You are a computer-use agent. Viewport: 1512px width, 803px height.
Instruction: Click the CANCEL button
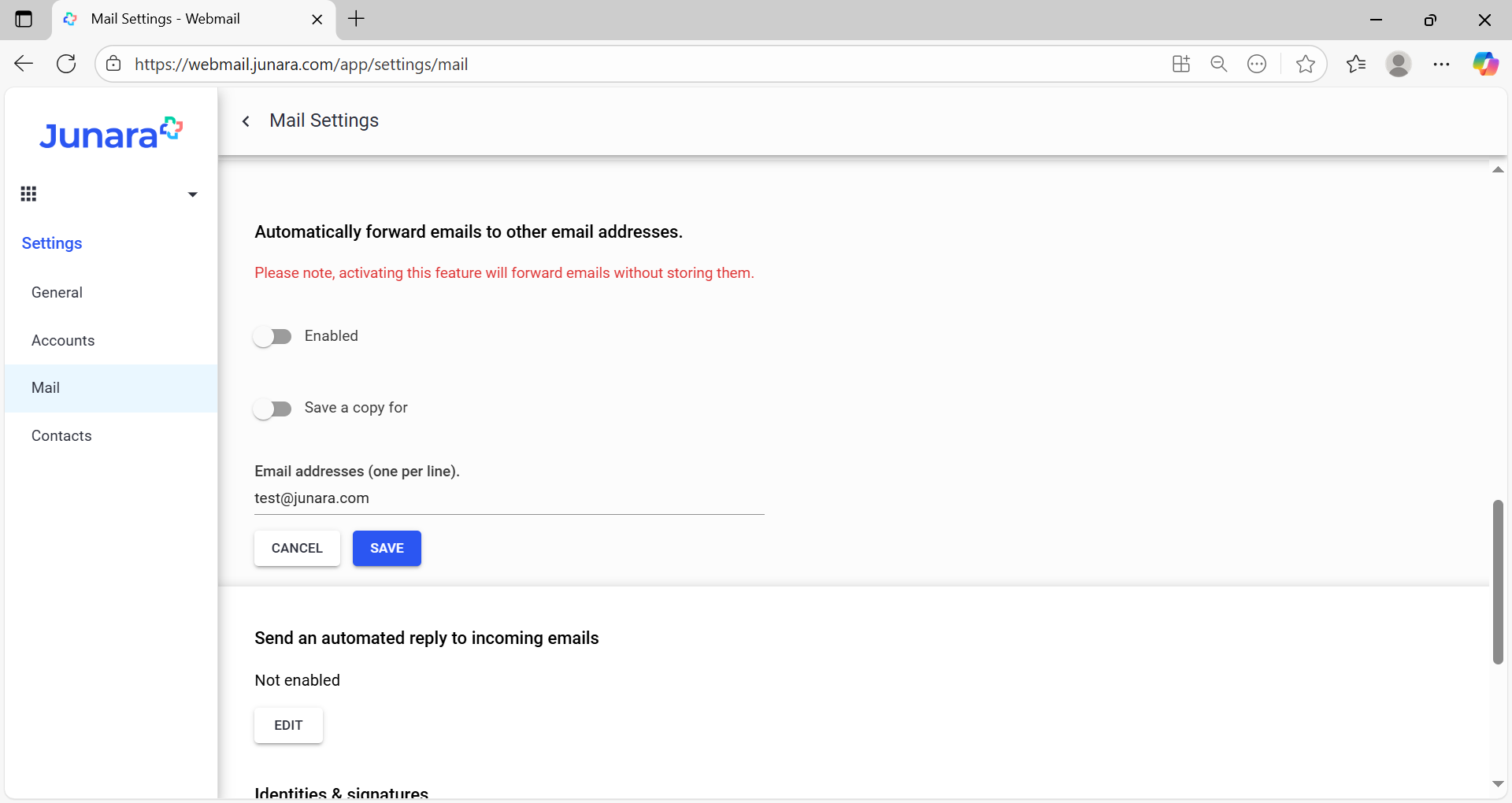(297, 548)
